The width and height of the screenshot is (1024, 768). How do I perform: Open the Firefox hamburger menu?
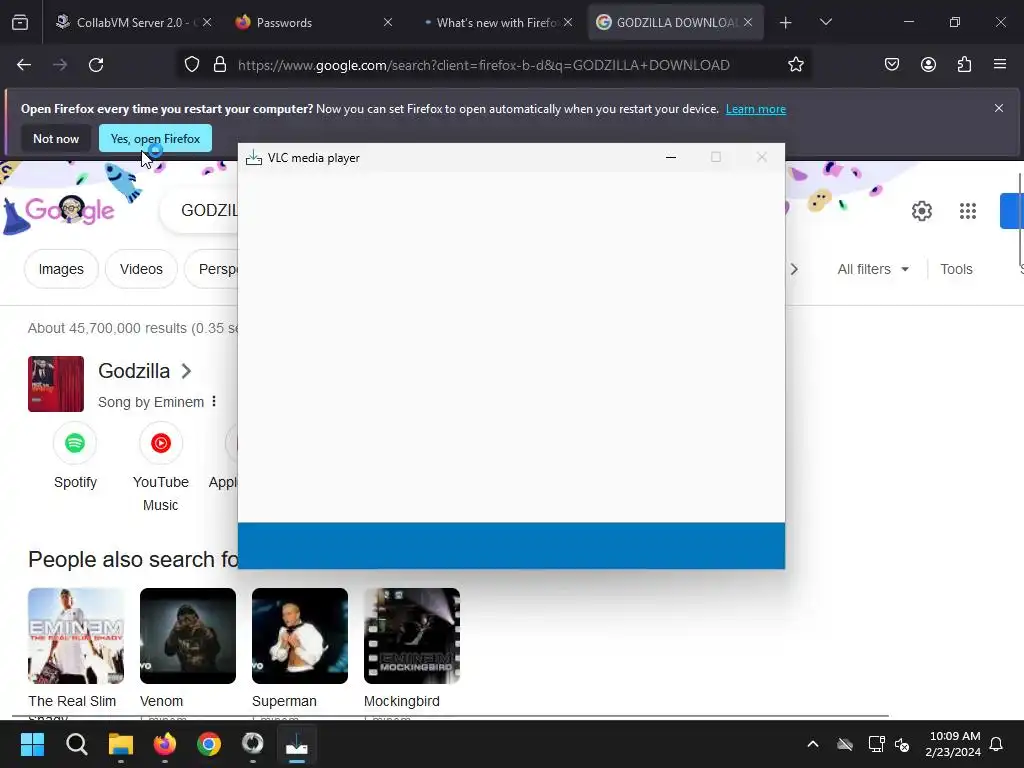[1000, 65]
